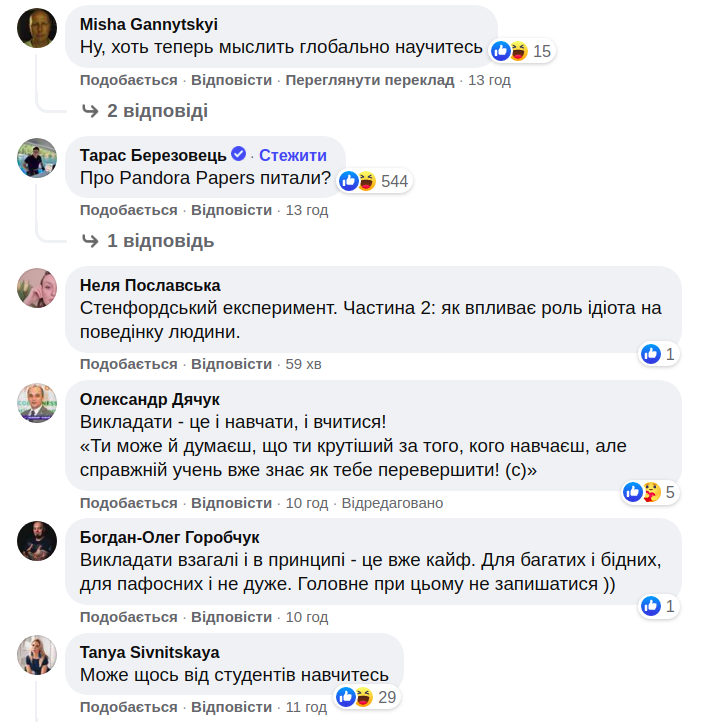Toggle Подобається on Олександр Дячук's comment
This screenshot has width=716, height=722.
click(x=128, y=503)
